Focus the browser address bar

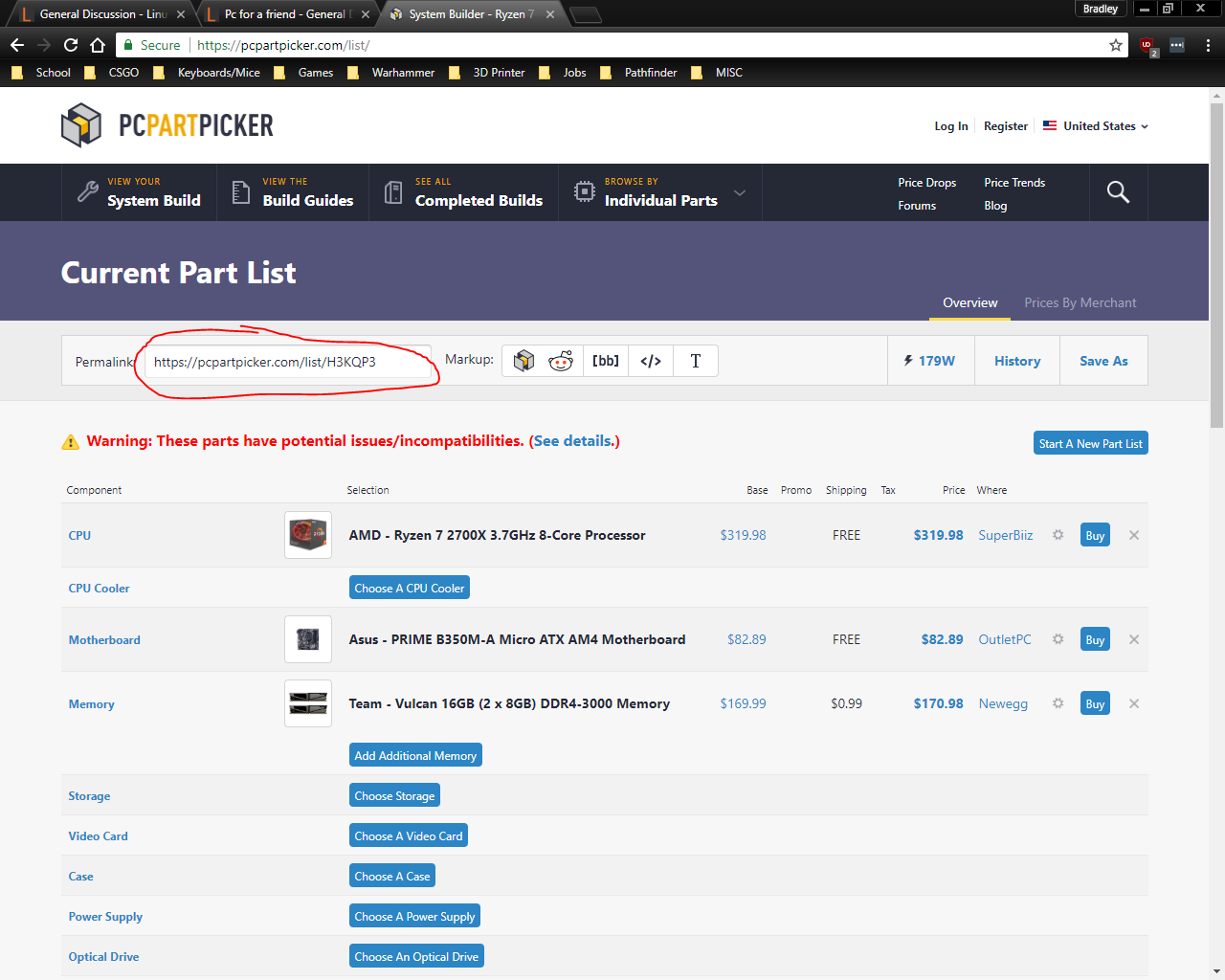tap(622, 45)
